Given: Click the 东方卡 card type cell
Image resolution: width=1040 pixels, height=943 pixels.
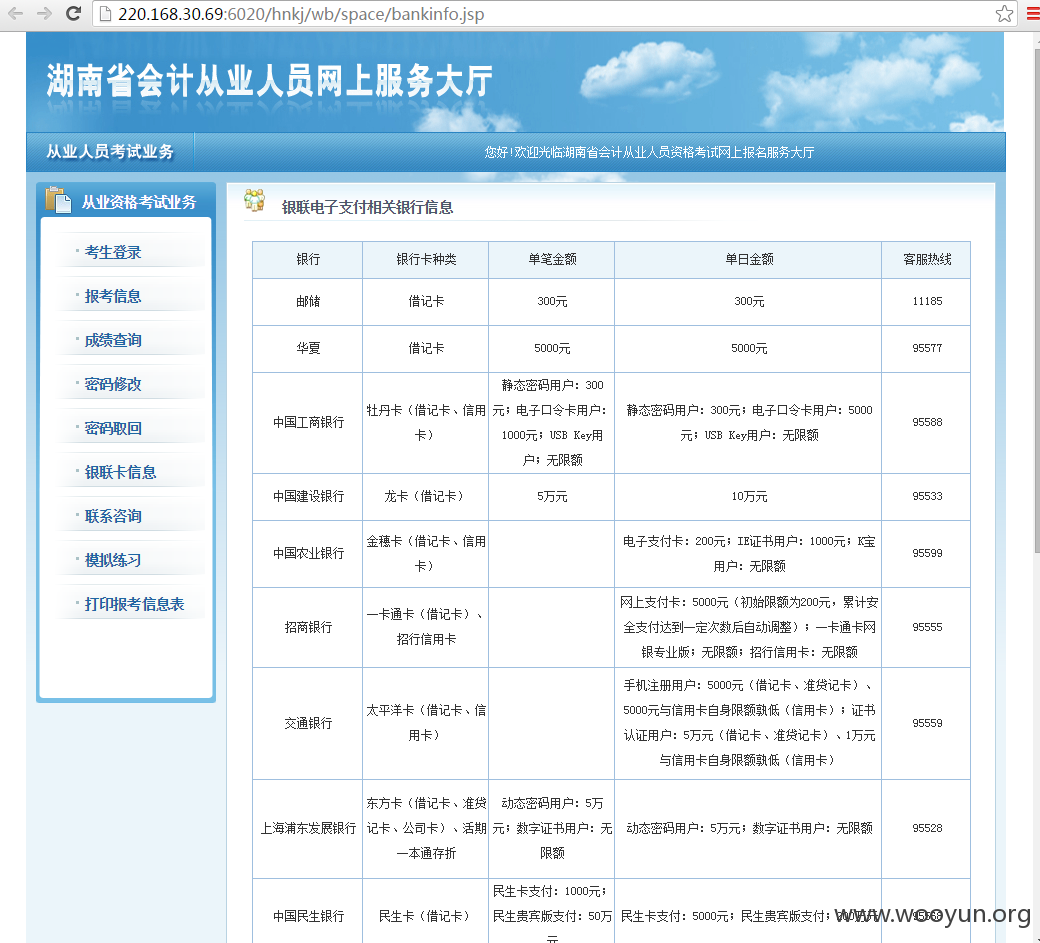Looking at the screenshot, I should (x=426, y=829).
